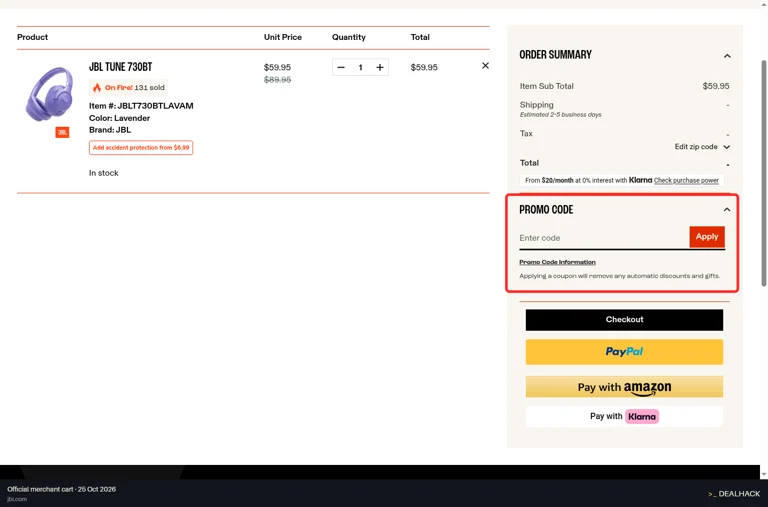Click the quantity value field
This screenshot has width=768, height=507.
(360, 67)
